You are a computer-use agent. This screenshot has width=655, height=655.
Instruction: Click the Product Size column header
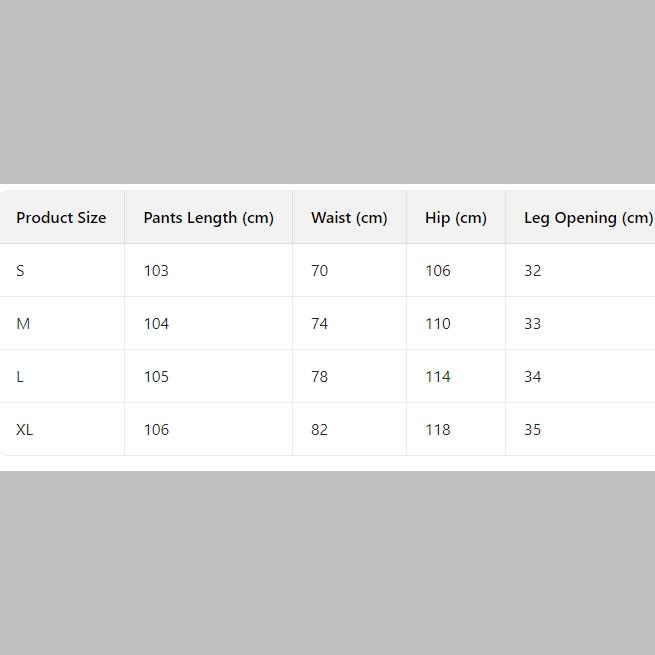coord(61,218)
